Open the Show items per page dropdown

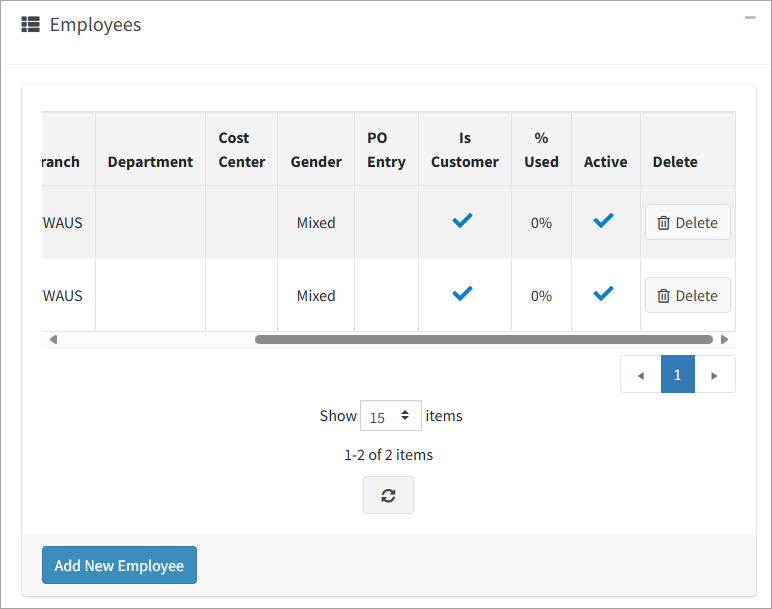coord(390,416)
